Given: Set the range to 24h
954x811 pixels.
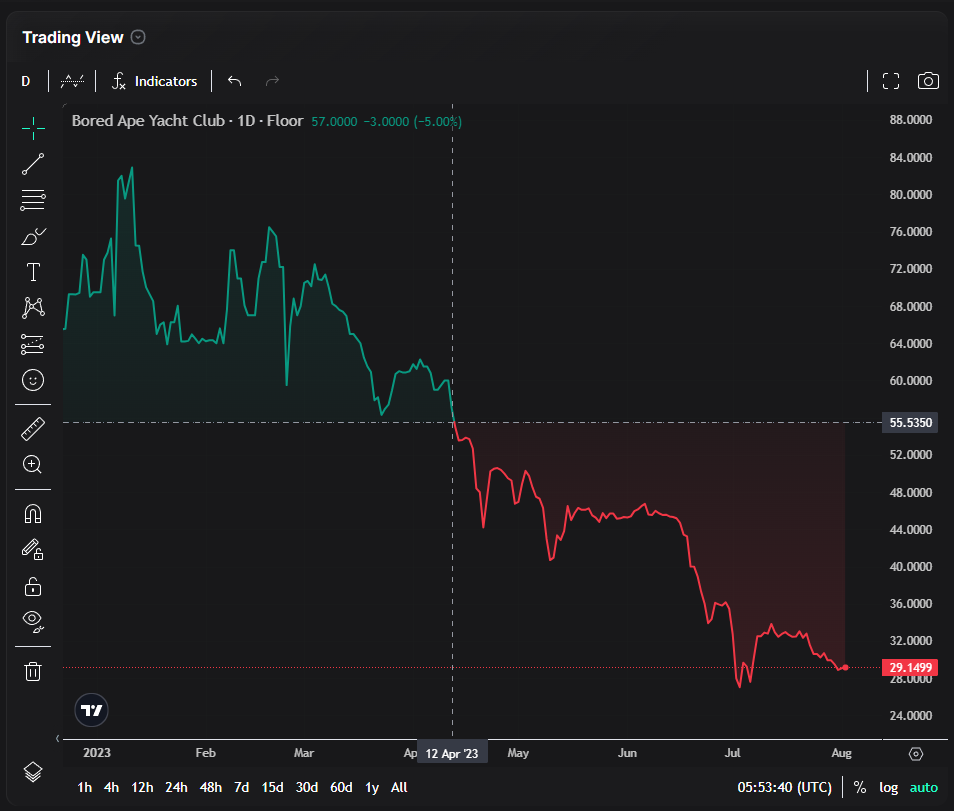Looking at the screenshot, I should 176,787.
